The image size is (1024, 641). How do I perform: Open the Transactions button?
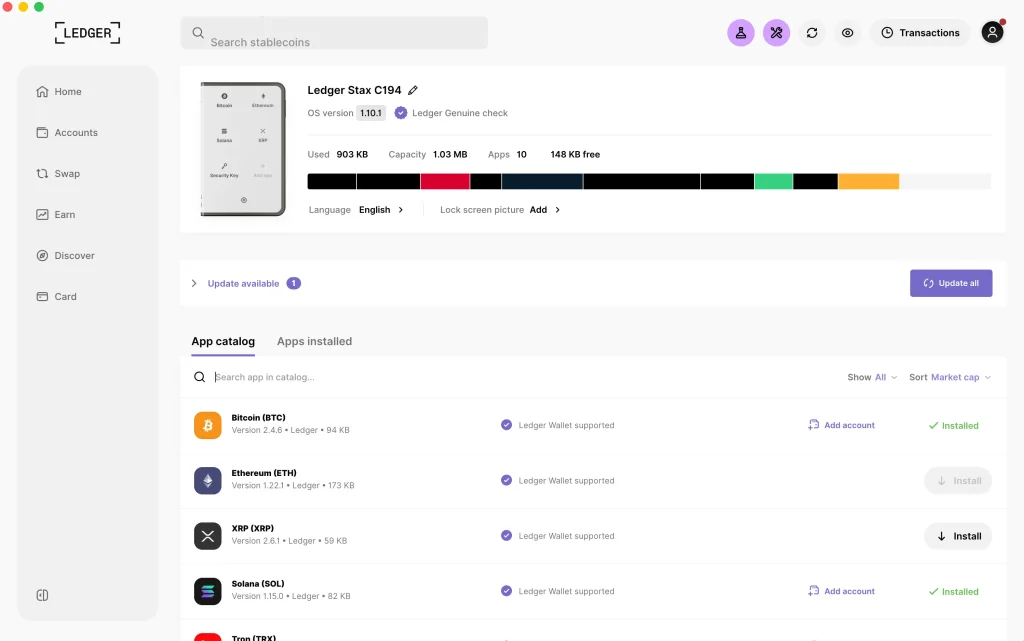(x=920, y=33)
